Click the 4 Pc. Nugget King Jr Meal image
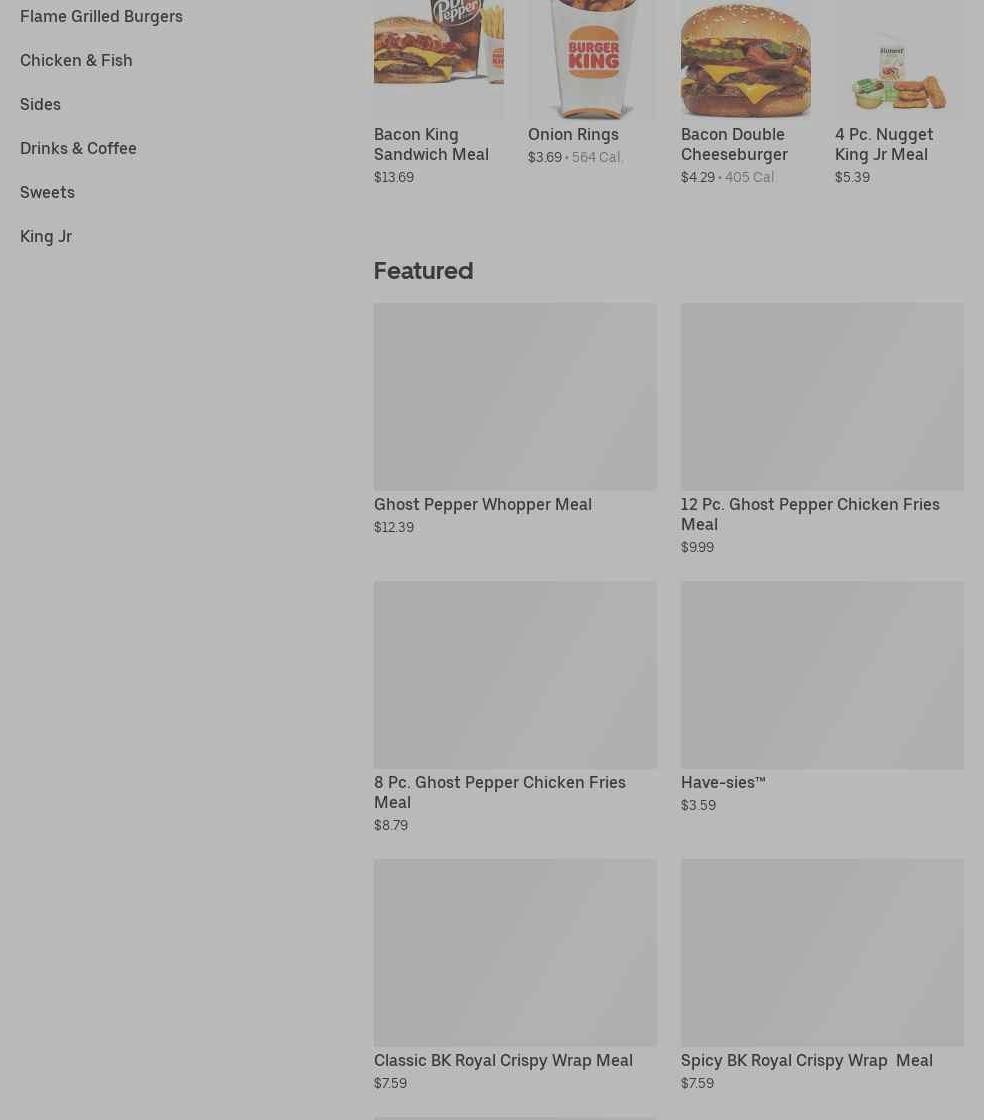 pyautogui.click(x=899, y=59)
